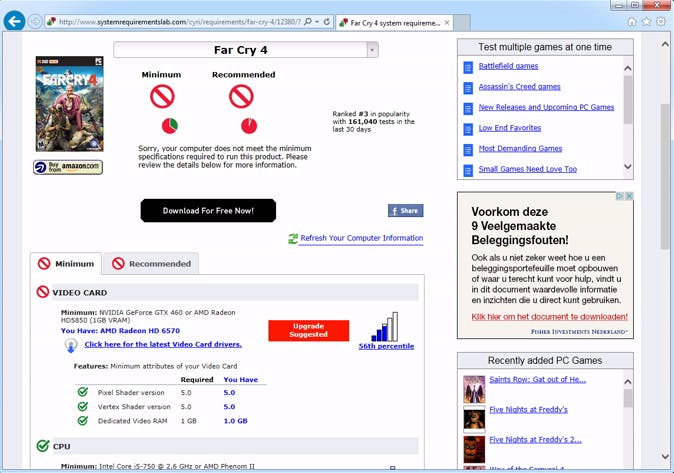
Task: Open the browser Tools gear icon
Action: pyautogui.click(x=661, y=22)
